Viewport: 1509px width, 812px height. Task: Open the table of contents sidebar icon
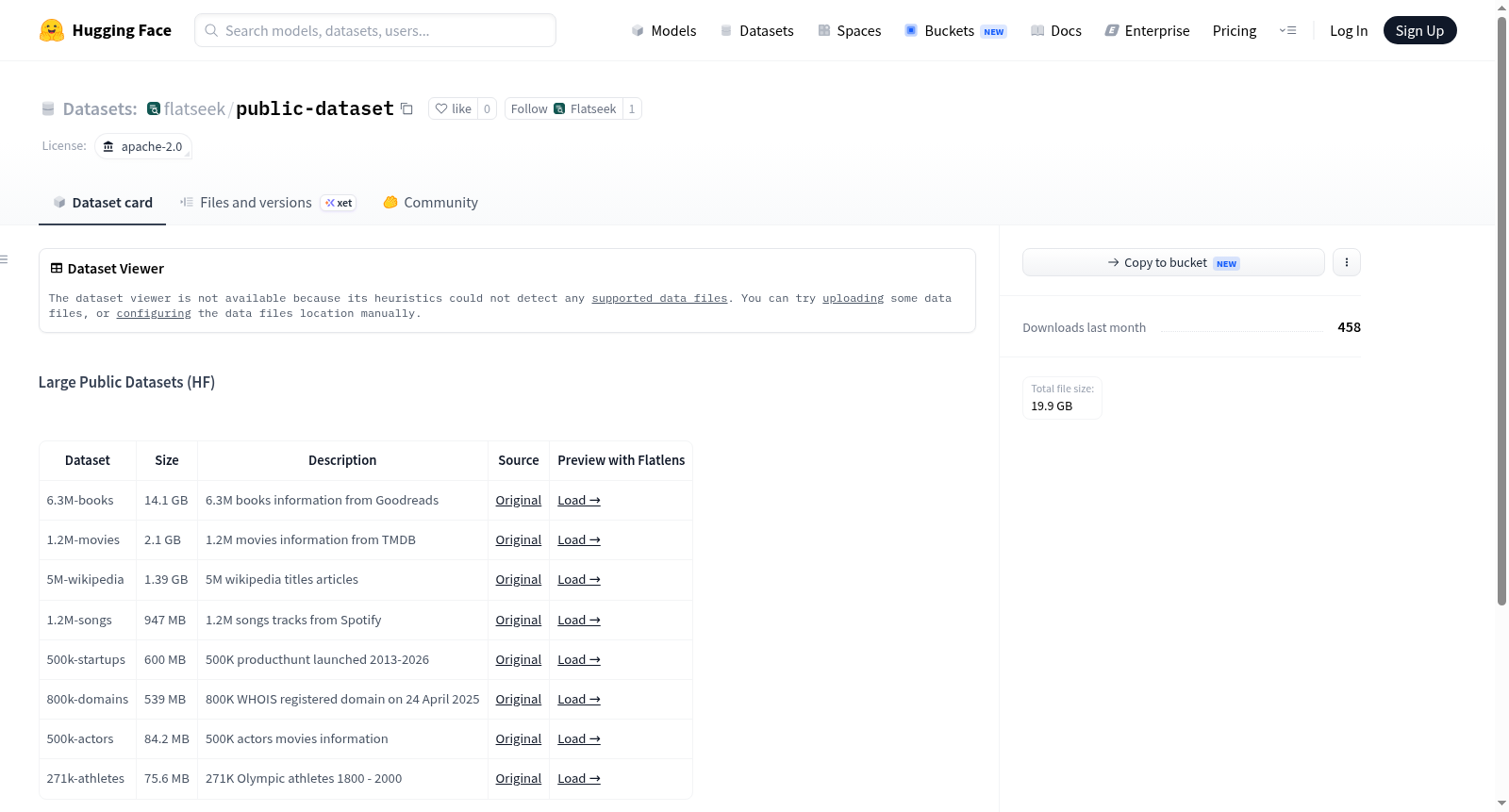coord(5,259)
